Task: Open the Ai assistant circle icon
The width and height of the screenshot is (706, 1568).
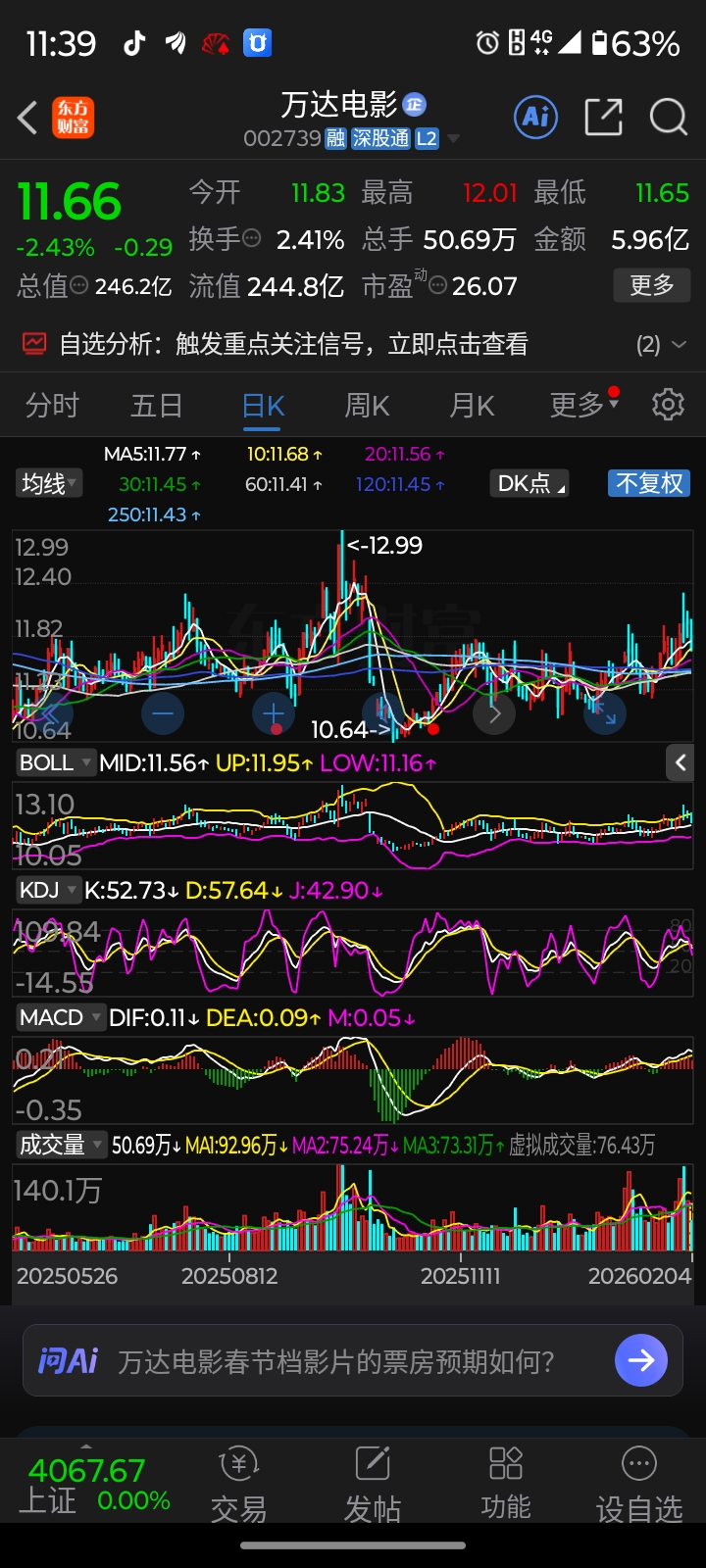Action: (536, 118)
